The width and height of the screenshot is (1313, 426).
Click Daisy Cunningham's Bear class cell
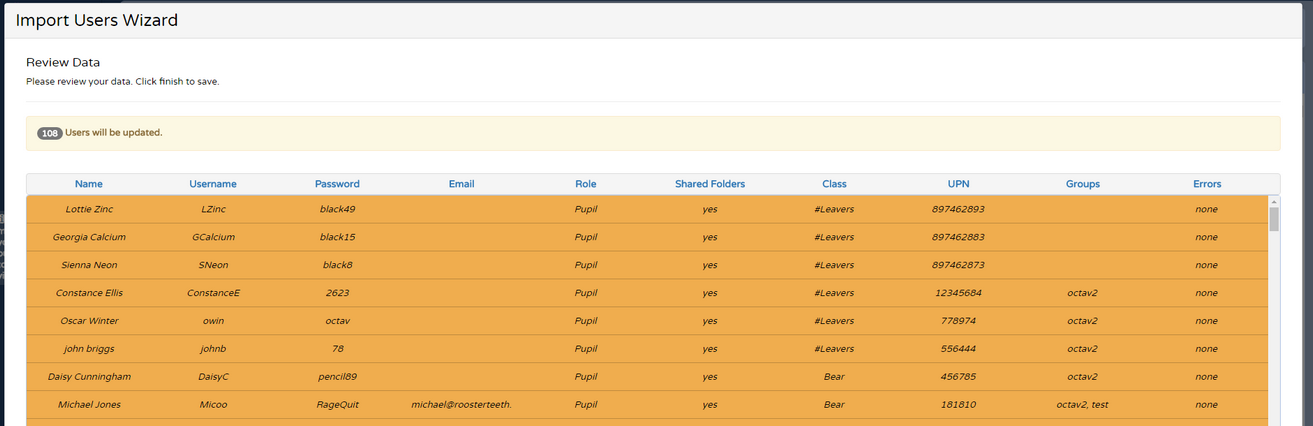(x=834, y=377)
